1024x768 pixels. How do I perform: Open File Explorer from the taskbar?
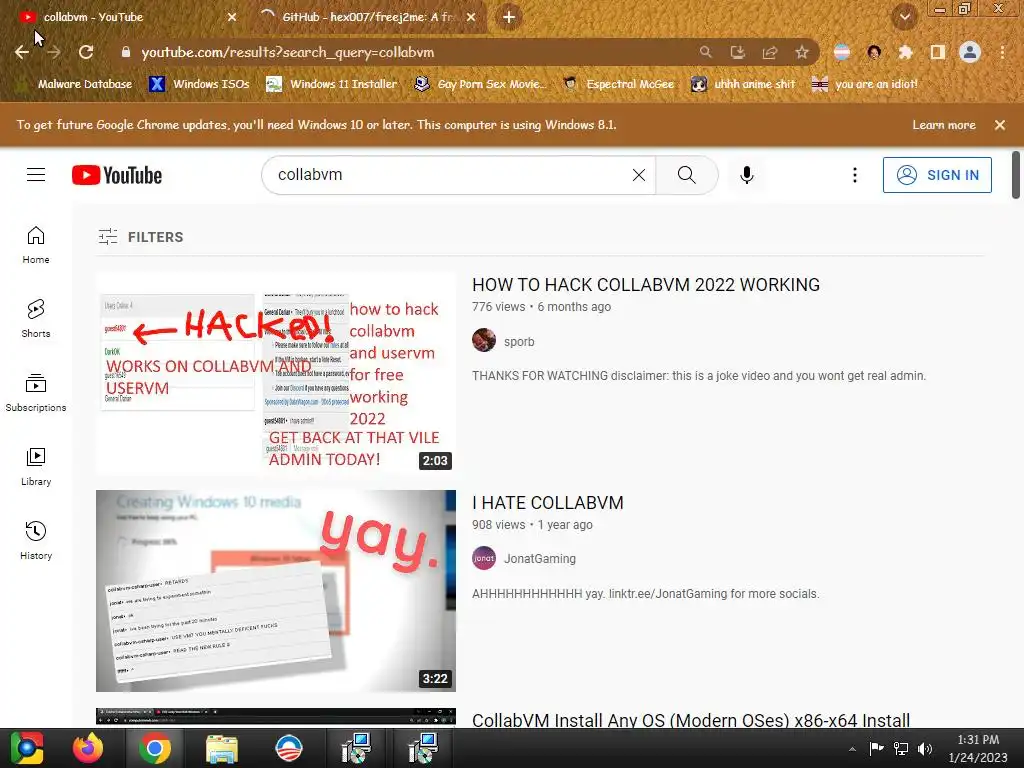(x=222, y=748)
